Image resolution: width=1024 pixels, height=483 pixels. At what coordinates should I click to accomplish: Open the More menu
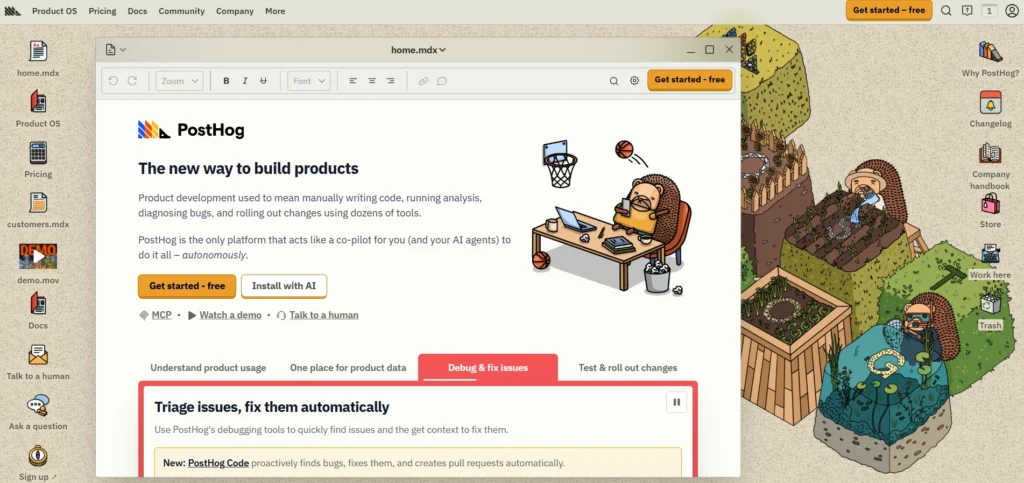coord(275,11)
